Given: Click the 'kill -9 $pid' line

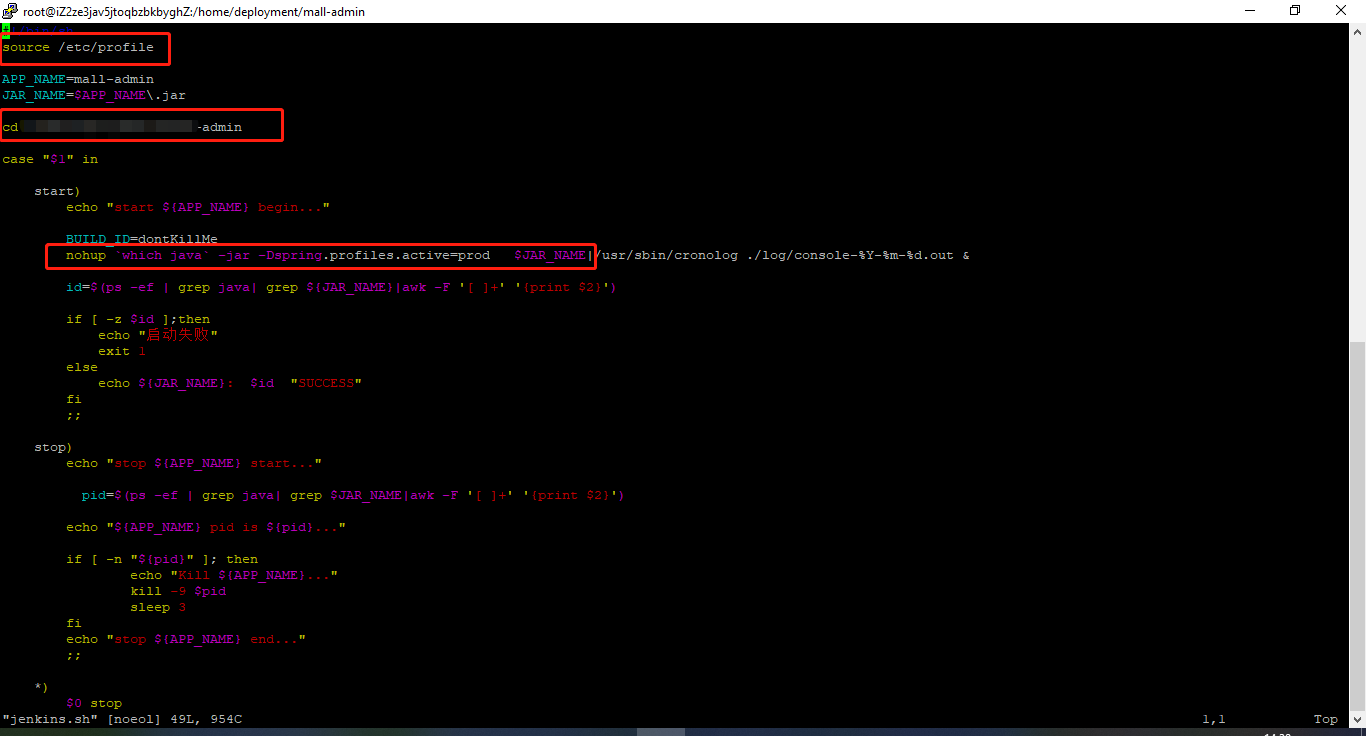Looking at the screenshot, I should pyautogui.click(x=178, y=591).
